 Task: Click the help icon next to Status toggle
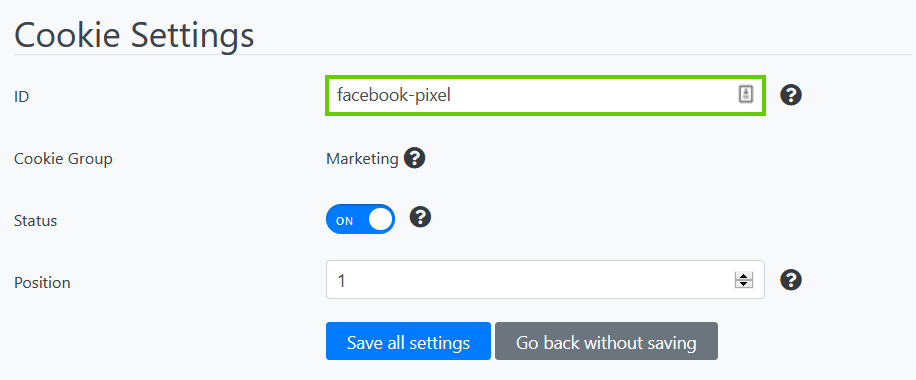[420, 217]
